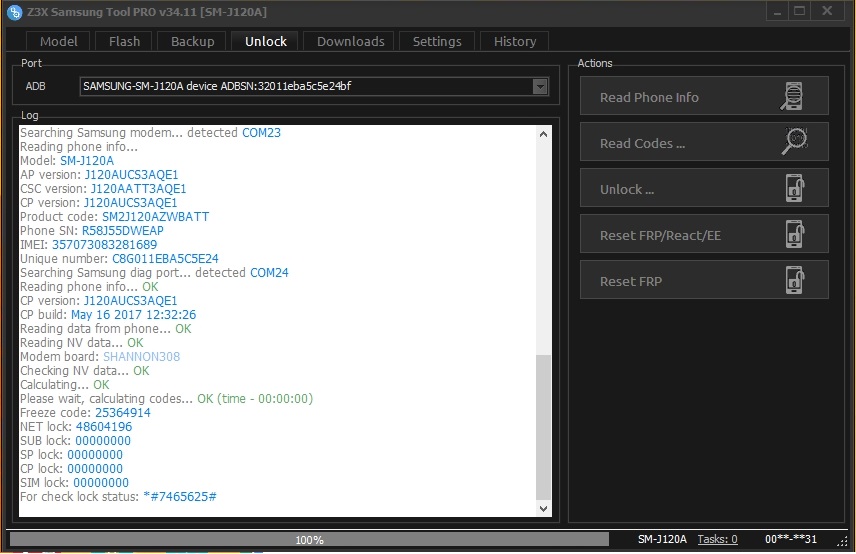This screenshot has width=856, height=554.
Task: Click the log scrollbar up arrow
Action: tap(543, 134)
